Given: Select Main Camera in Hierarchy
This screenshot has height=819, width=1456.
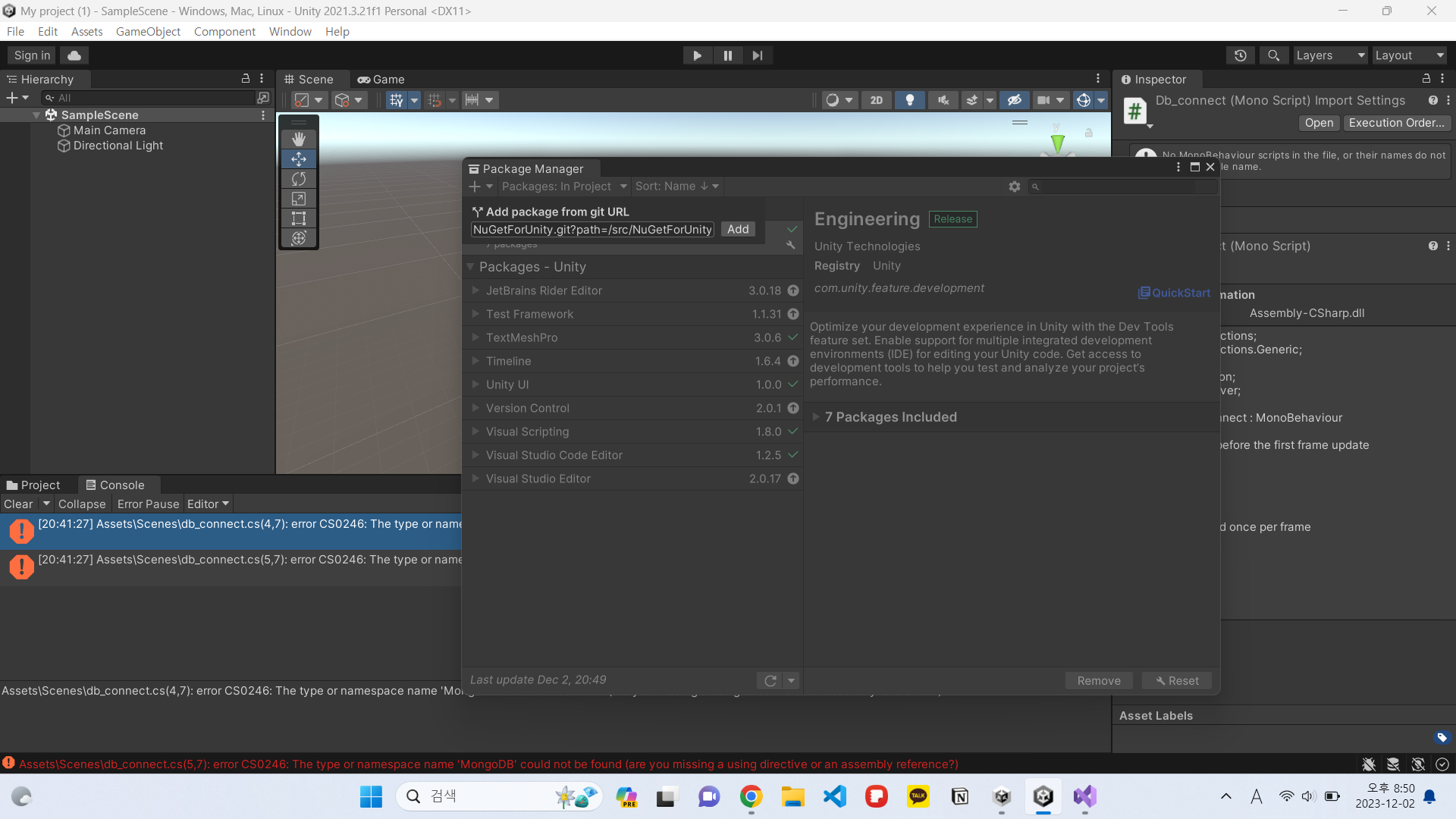Looking at the screenshot, I should pyautogui.click(x=109, y=130).
